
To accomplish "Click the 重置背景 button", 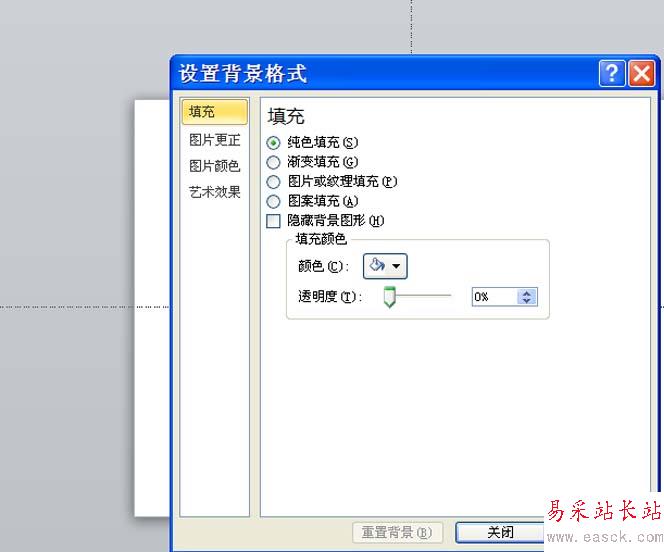I will tap(397, 533).
